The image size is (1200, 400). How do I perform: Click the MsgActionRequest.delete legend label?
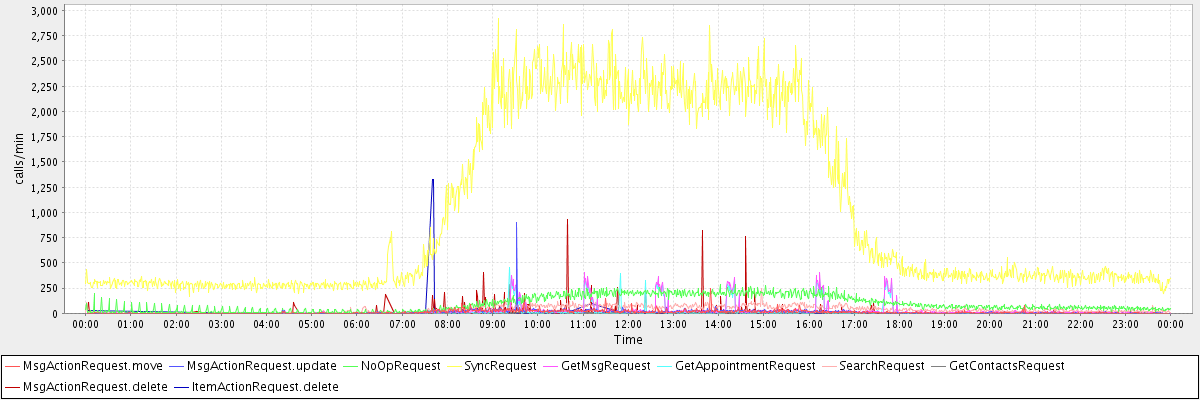[x=87, y=386]
